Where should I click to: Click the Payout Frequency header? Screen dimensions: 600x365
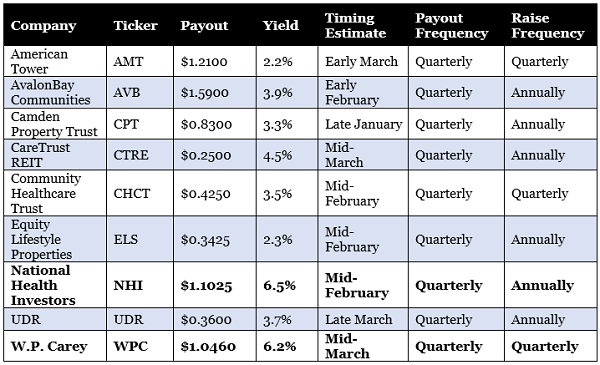point(452,26)
